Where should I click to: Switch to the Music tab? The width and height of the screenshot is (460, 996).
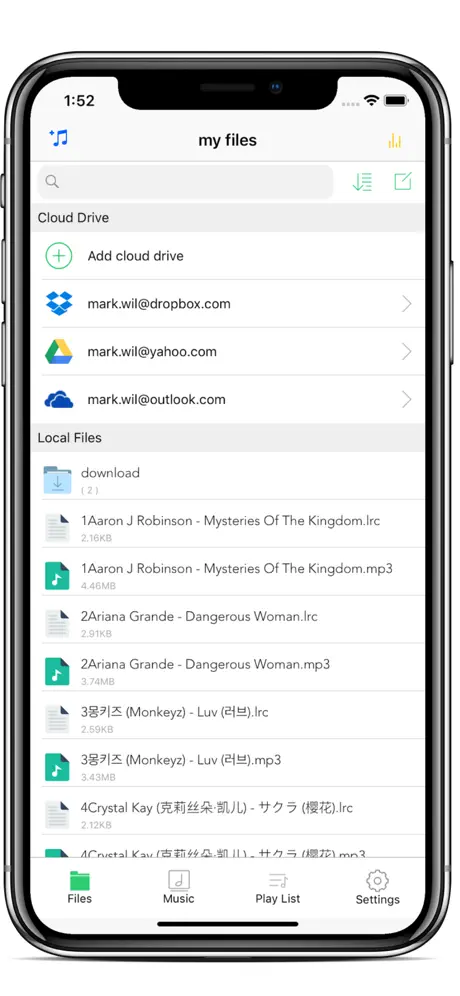pyautogui.click(x=179, y=887)
